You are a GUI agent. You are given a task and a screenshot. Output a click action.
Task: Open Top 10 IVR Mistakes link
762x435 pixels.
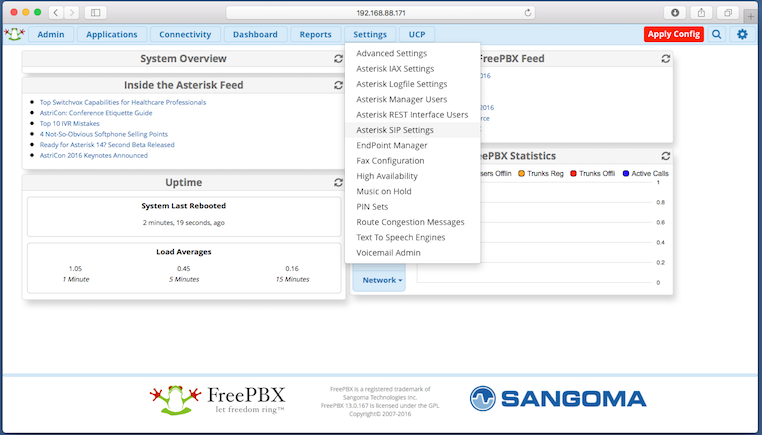coord(69,123)
